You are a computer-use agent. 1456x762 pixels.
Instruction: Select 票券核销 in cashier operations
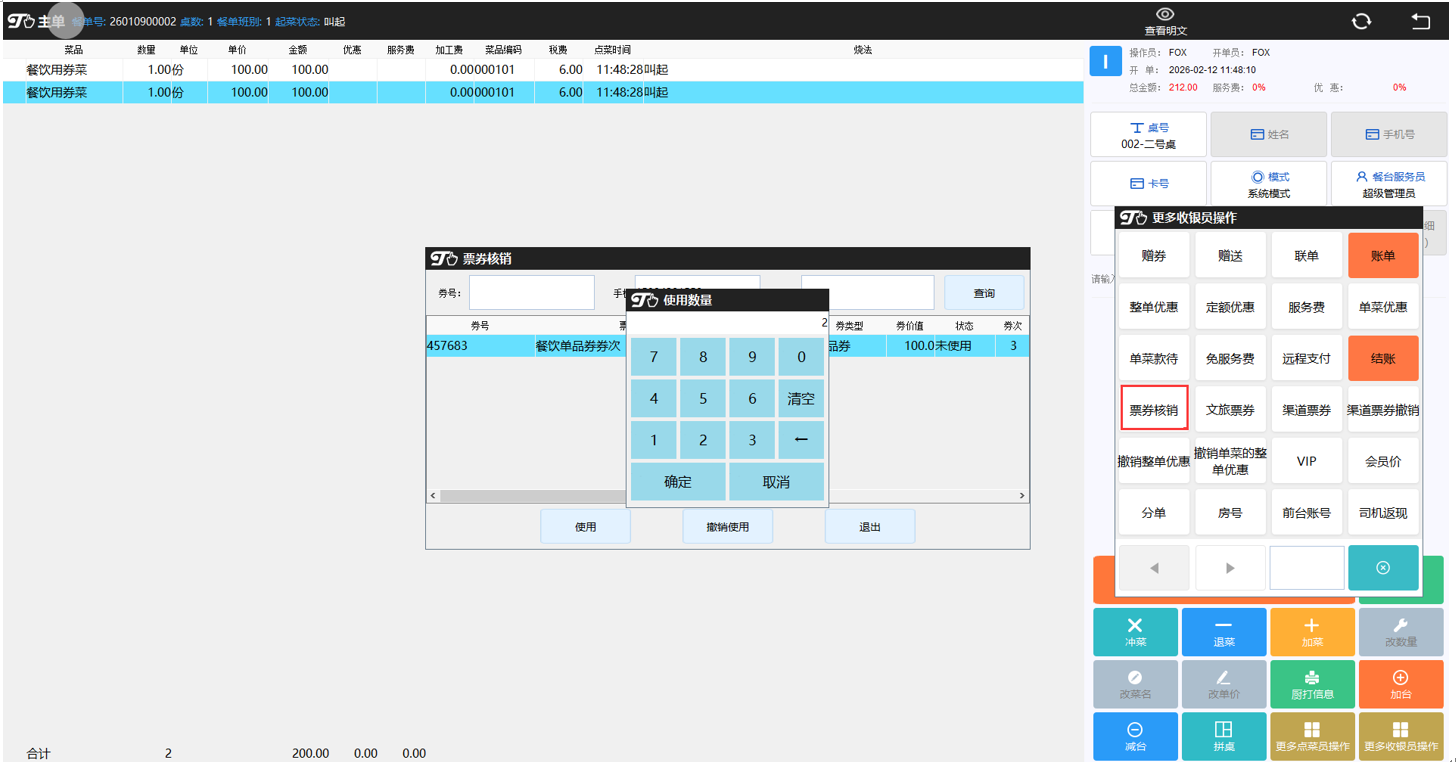1154,410
